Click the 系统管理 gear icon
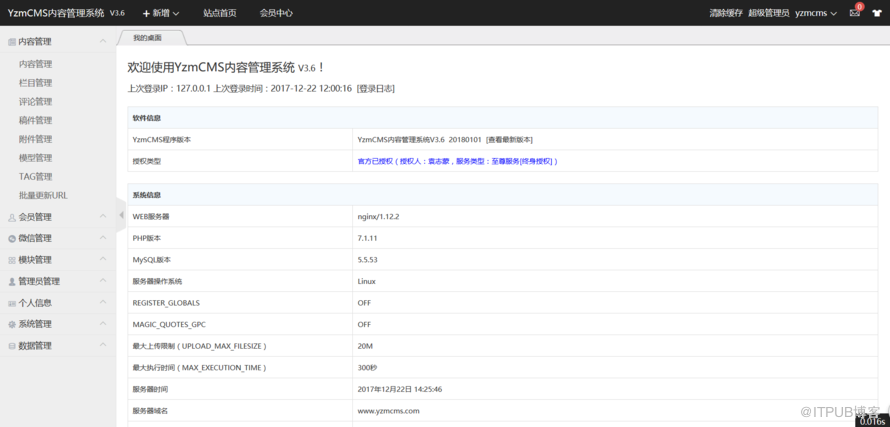 (12, 324)
